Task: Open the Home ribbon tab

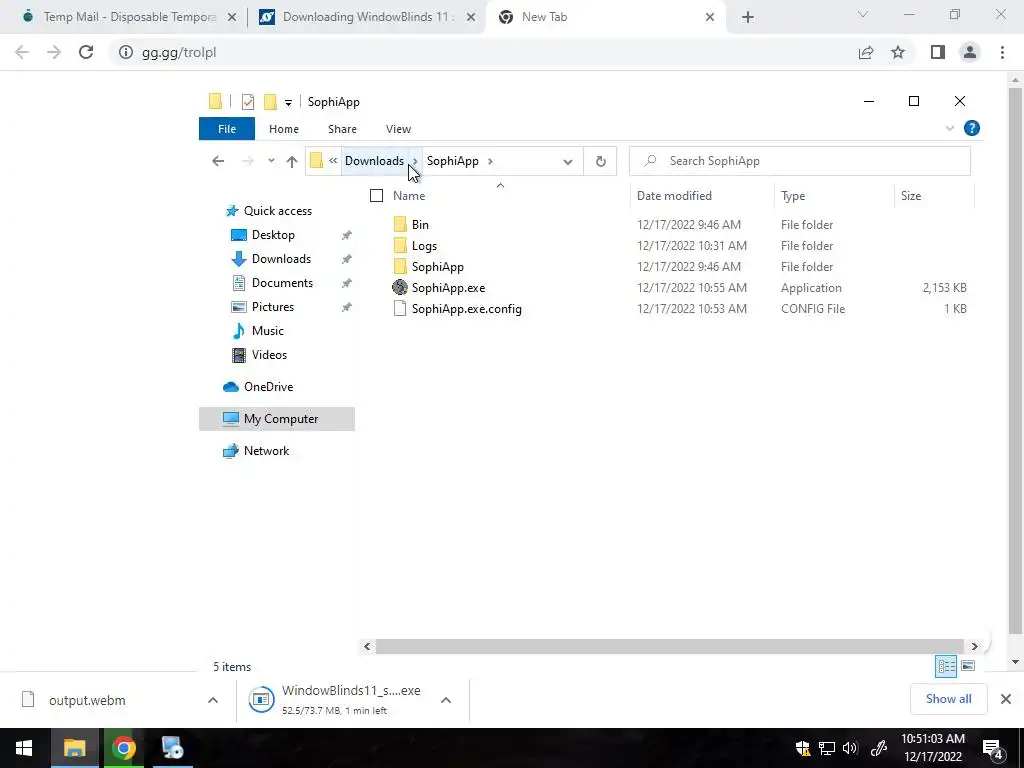Action: (283, 129)
